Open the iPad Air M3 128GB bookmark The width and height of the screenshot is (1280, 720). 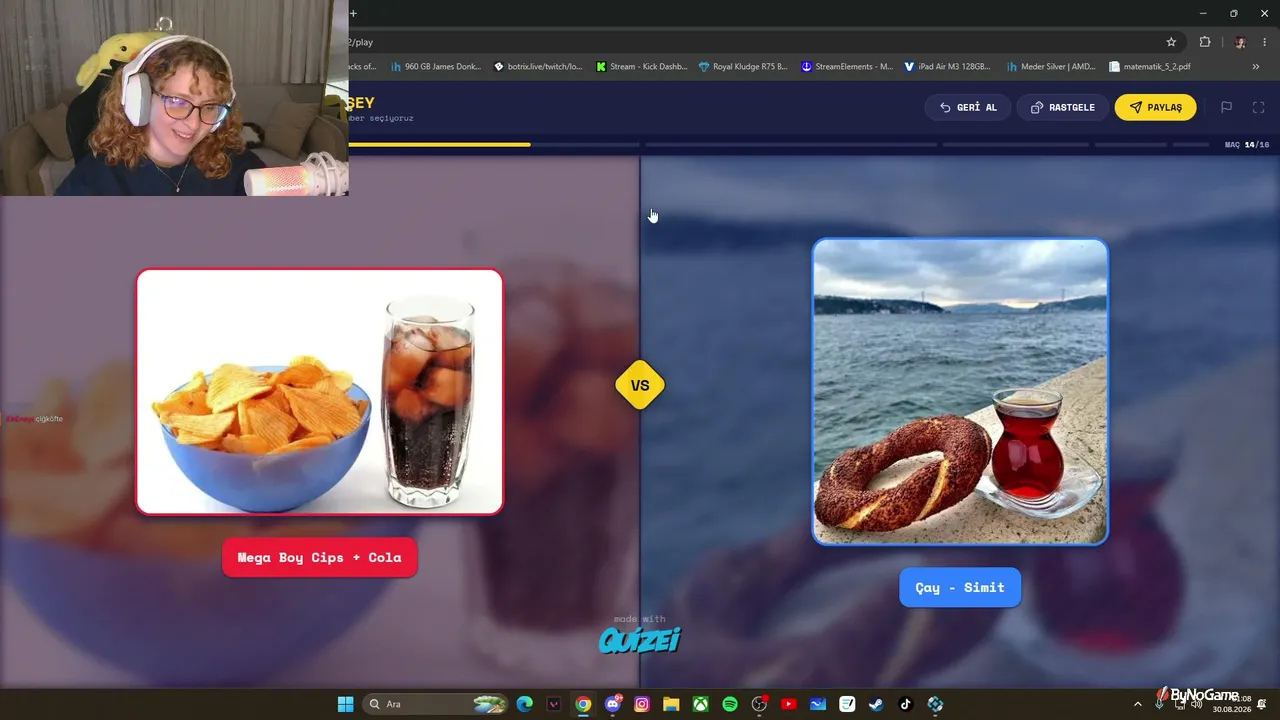click(948, 67)
